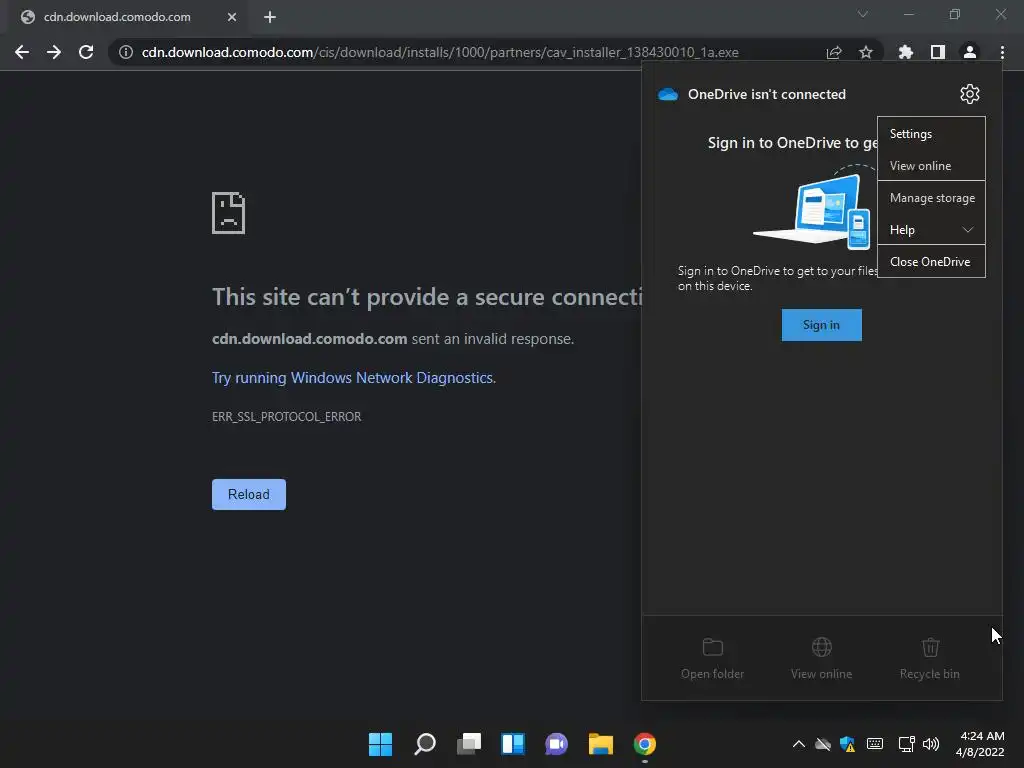This screenshot has height=768, width=1024.
Task: Select the cdn.download.comodo.com tab
Action: 128,17
